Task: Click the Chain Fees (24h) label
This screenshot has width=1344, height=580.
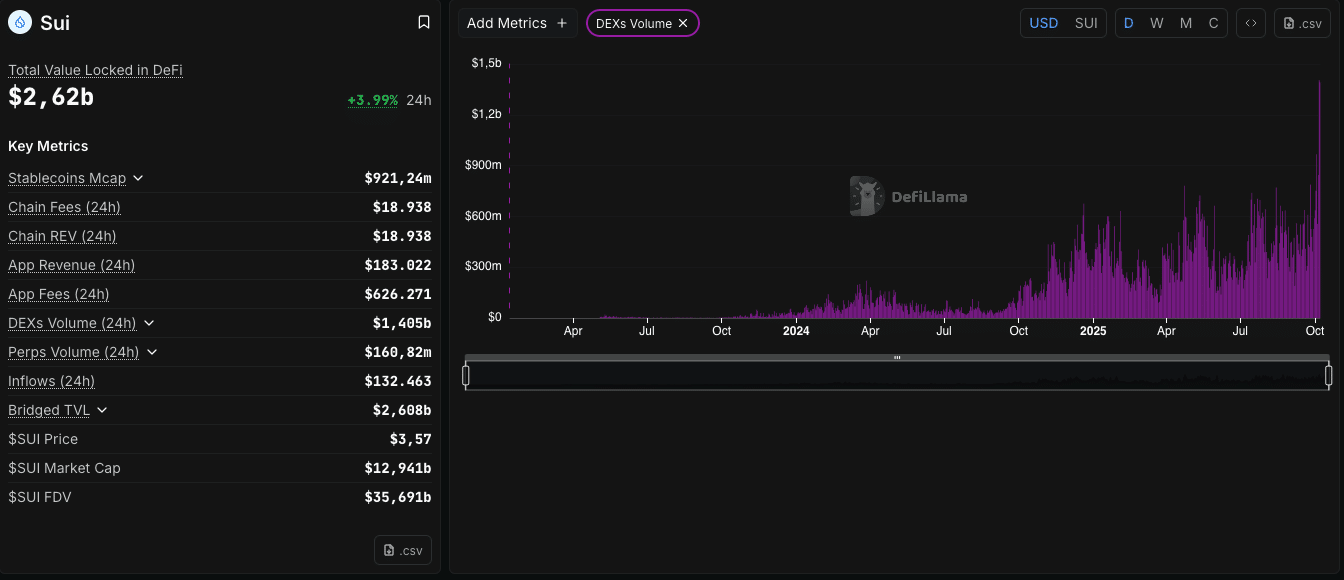Action: (64, 207)
